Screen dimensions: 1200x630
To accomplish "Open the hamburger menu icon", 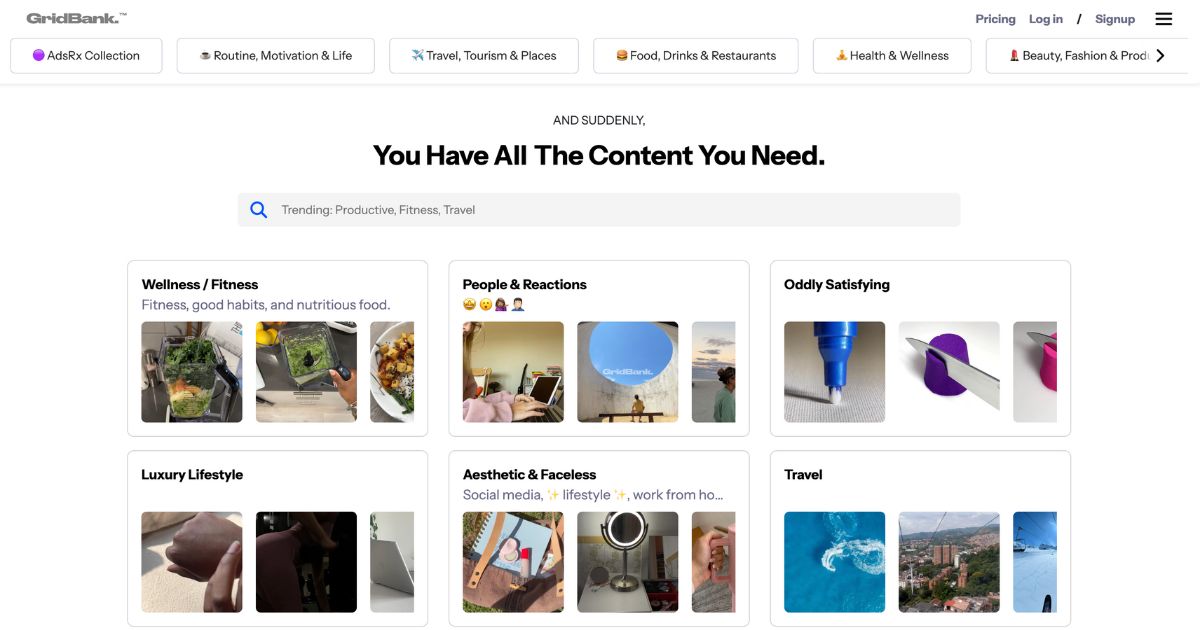I will coord(1163,19).
